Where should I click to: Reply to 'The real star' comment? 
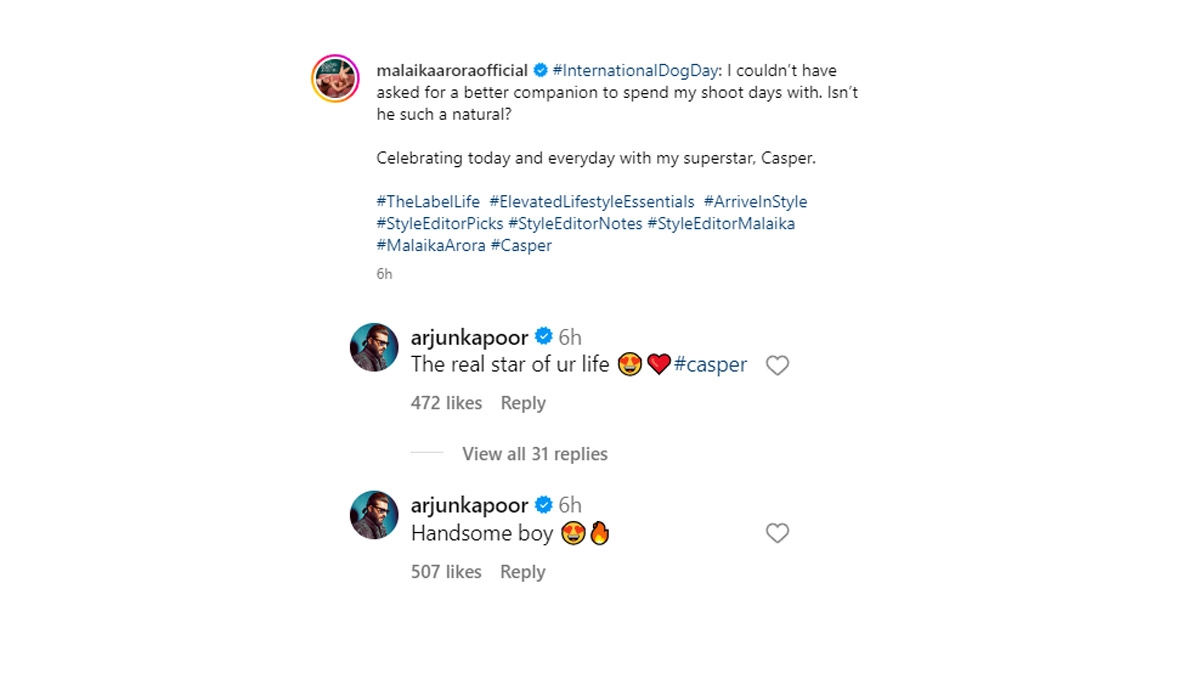[x=523, y=403]
